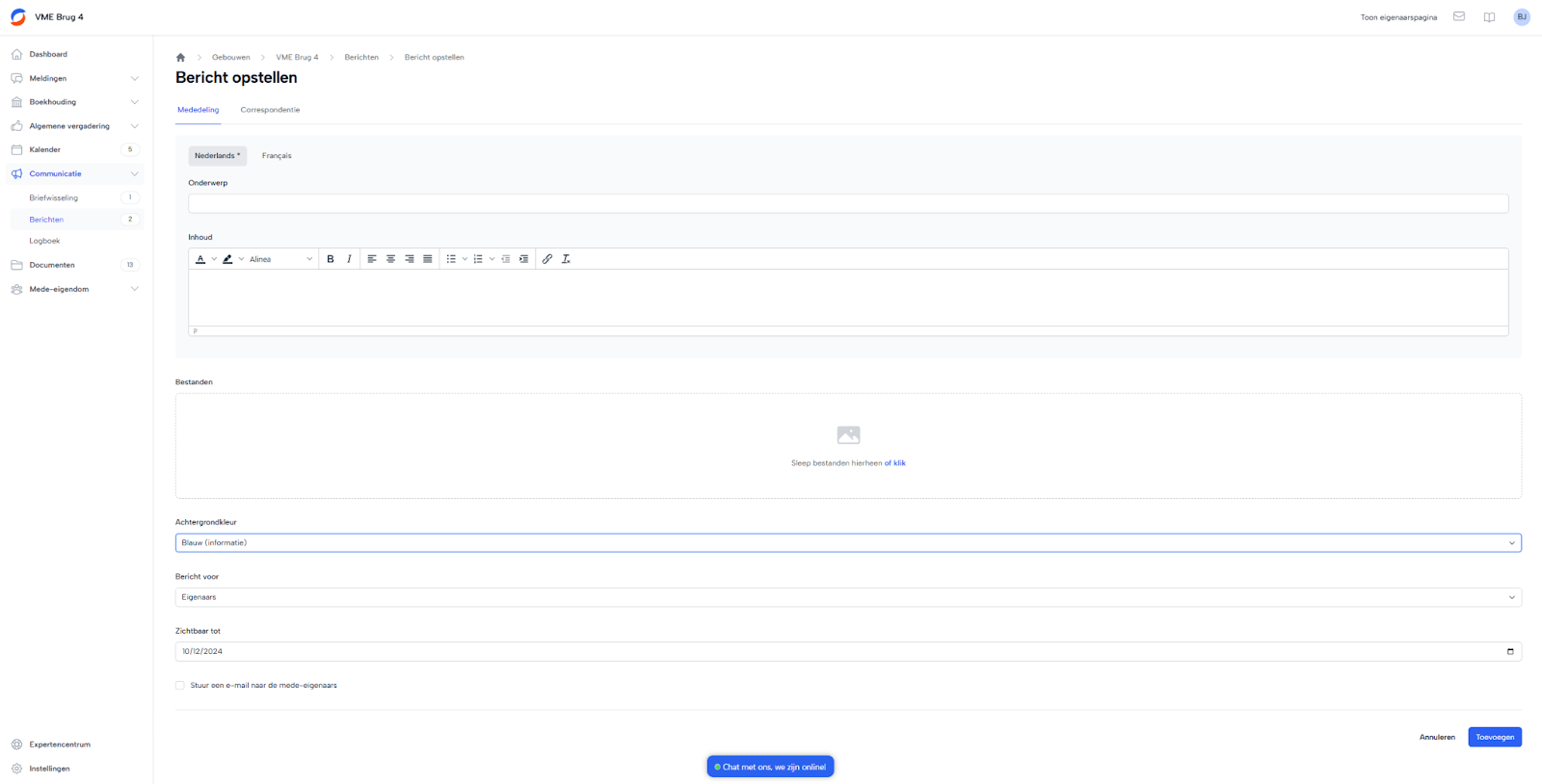
Task: Switch to the Correspondentie tab
Action: tap(270, 110)
